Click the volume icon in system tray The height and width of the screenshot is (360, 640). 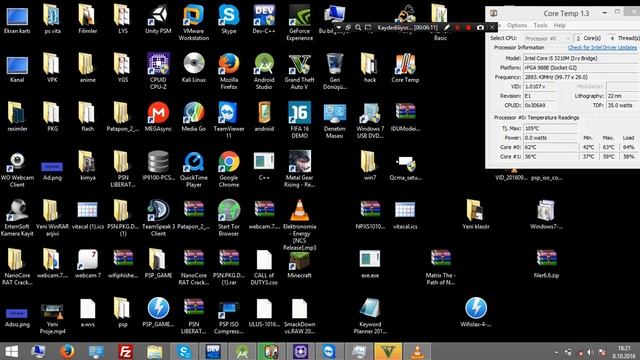point(590,352)
